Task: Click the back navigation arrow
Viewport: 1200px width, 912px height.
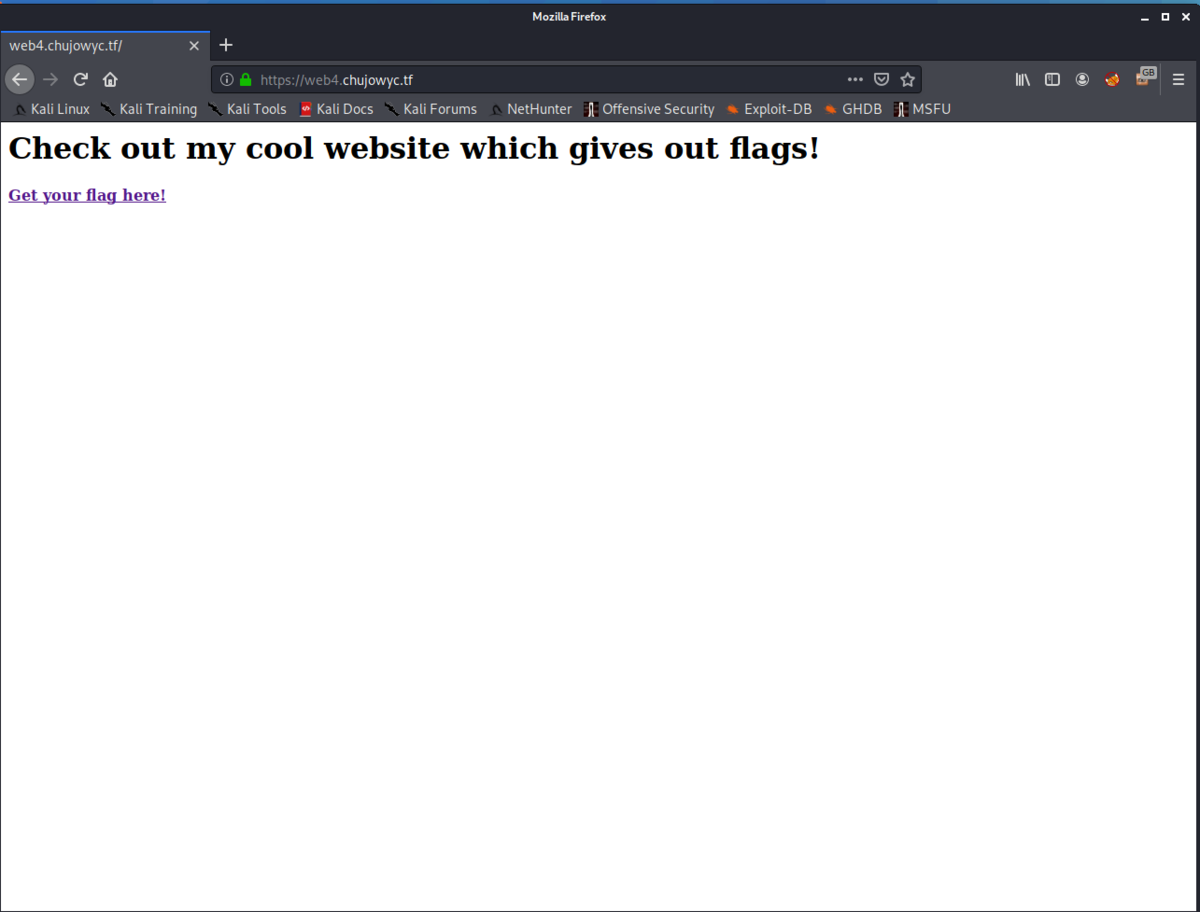Action: 19,79
